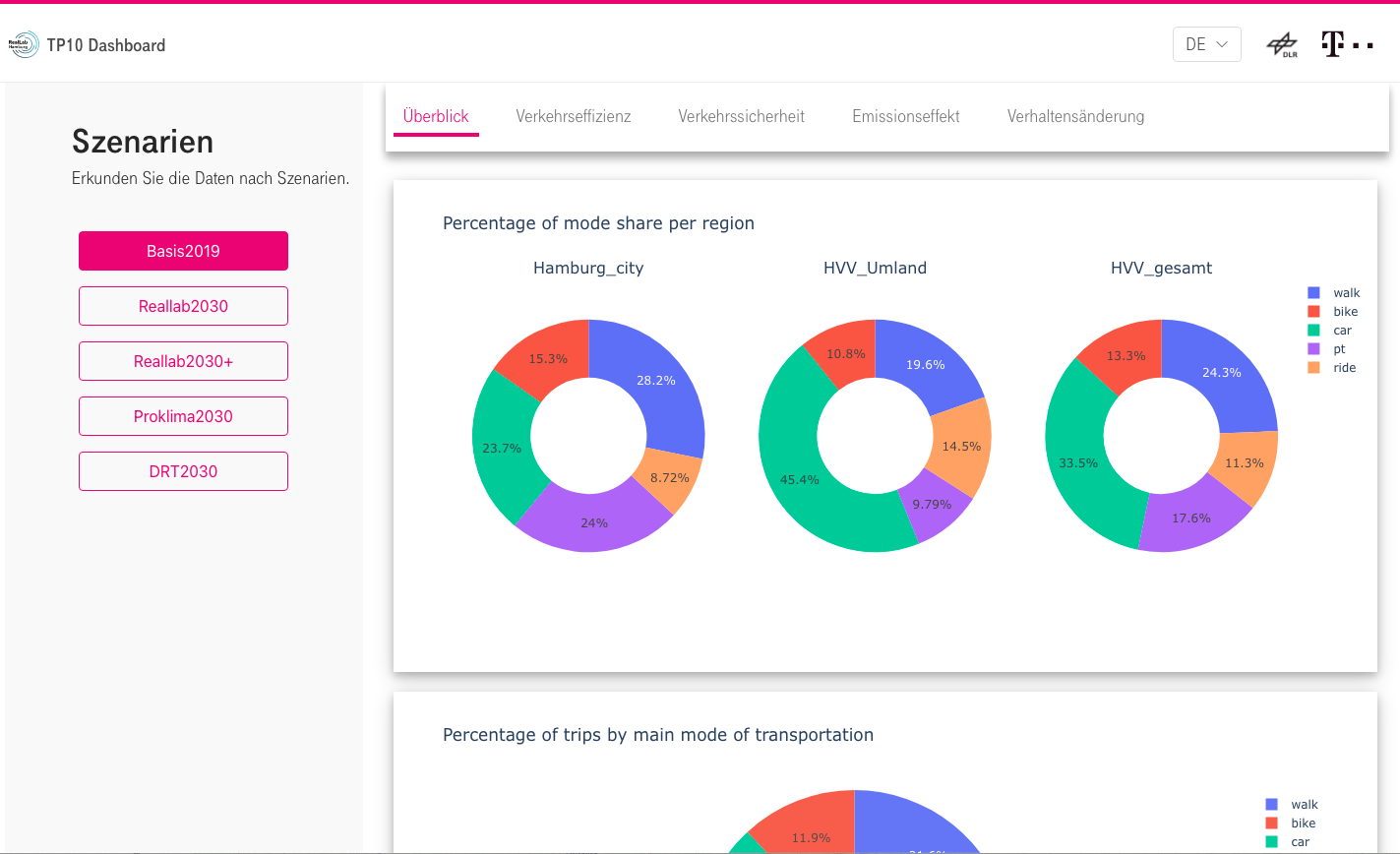
Task: Click the chevron next to DE
Action: (x=1222, y=43)
